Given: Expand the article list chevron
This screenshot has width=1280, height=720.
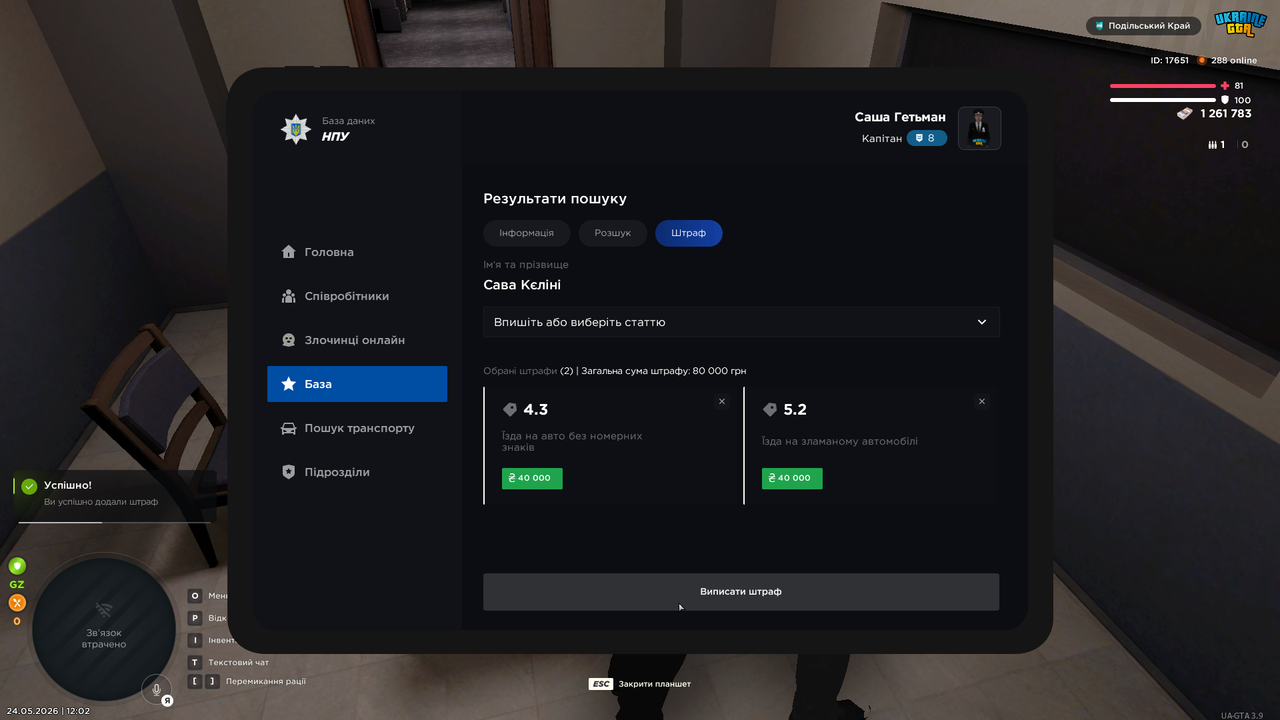Looking at the screenshot, I should pos(982,322).
